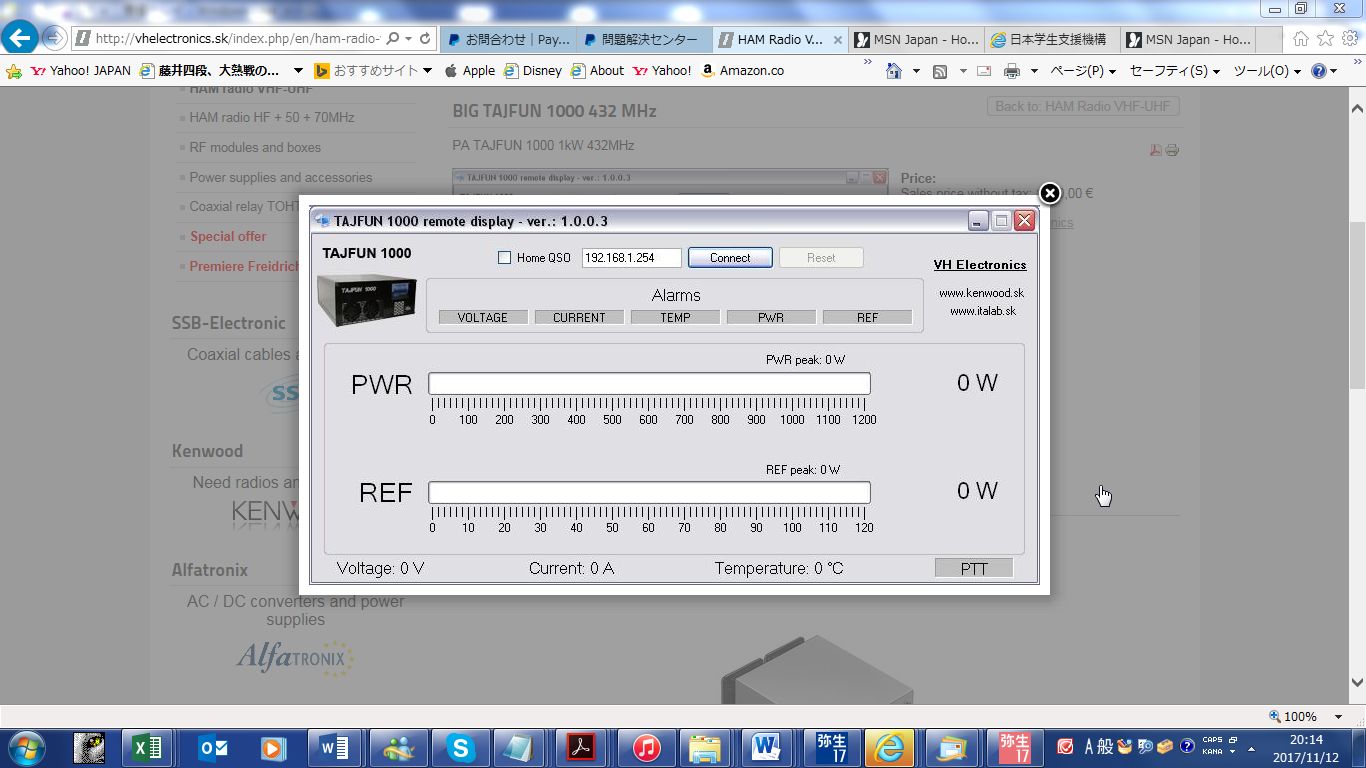Image resolution: width=1366 pixels, height=768 pixels.
Task: Open Excel from the taskbar
Action: click(147, 747)
